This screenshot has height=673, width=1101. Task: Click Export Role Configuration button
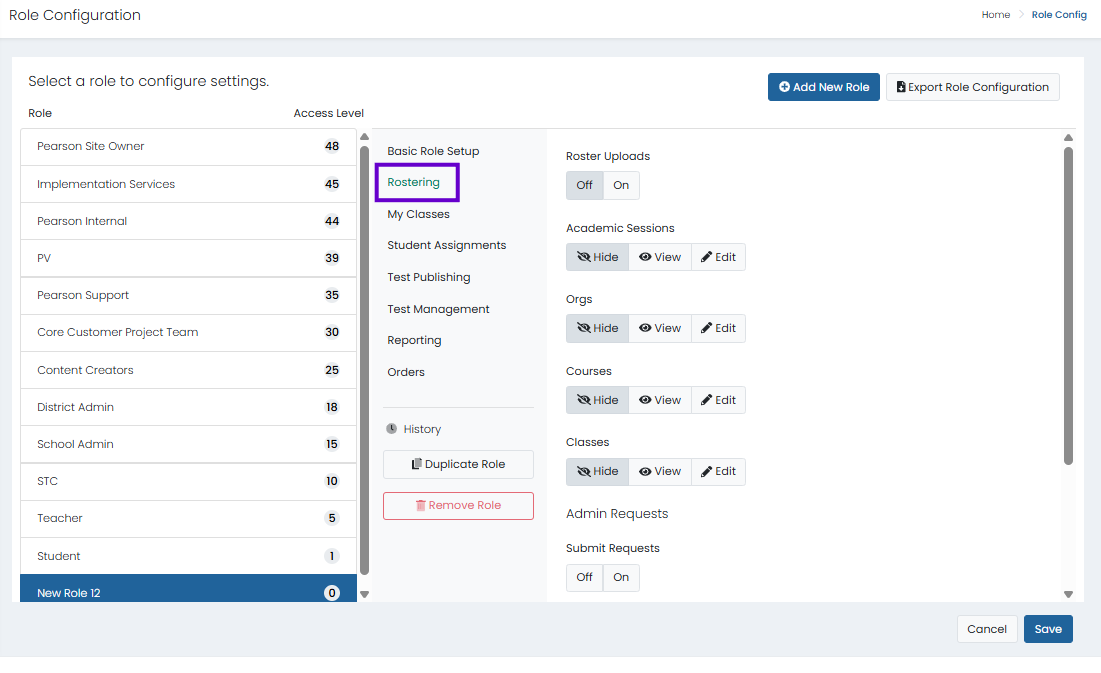point(973,87)
